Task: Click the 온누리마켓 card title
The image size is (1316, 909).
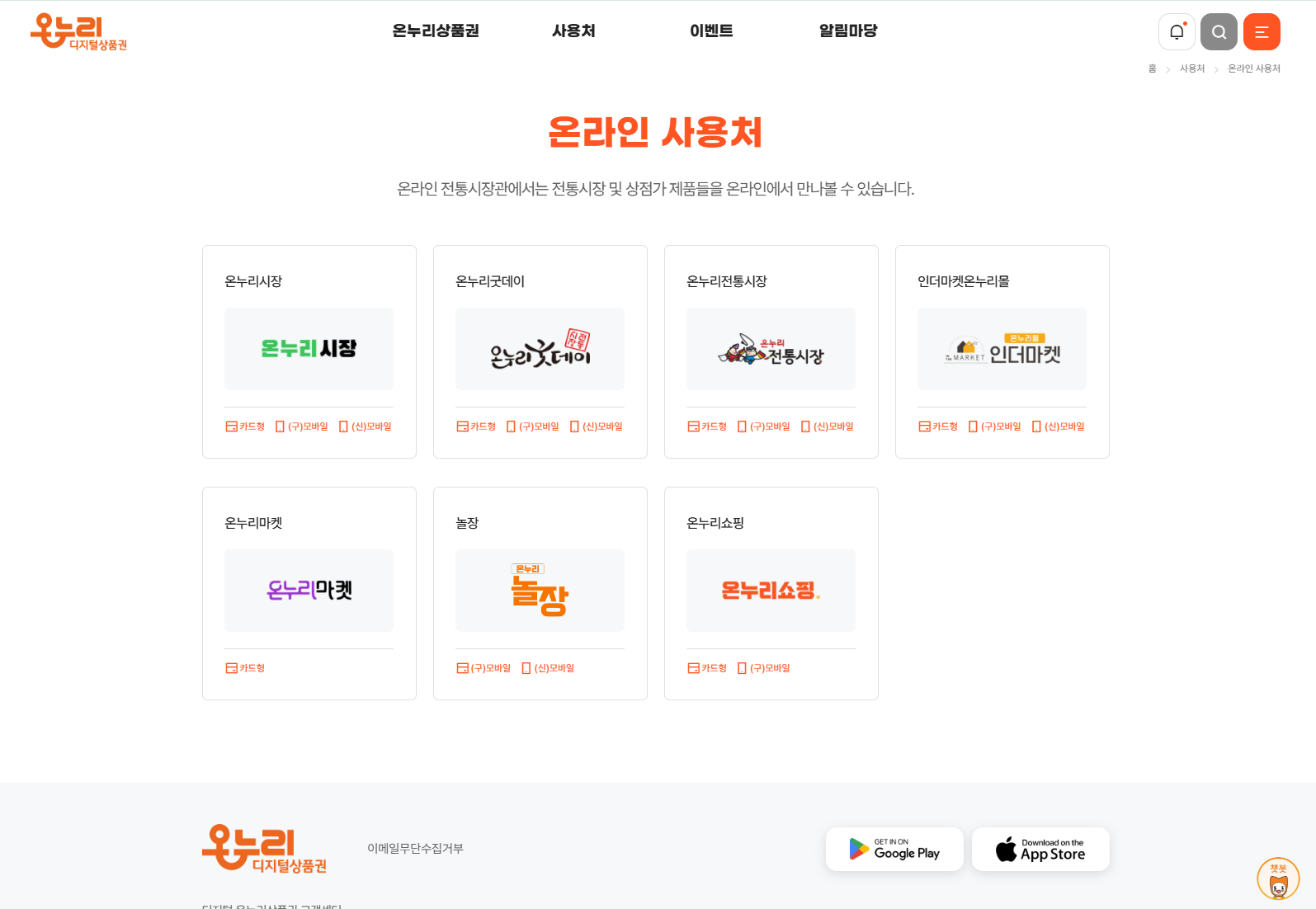Action: coord(253,523)
